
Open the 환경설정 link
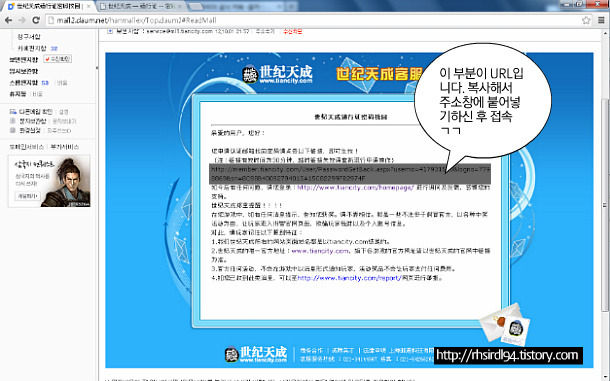pos(30,130)
